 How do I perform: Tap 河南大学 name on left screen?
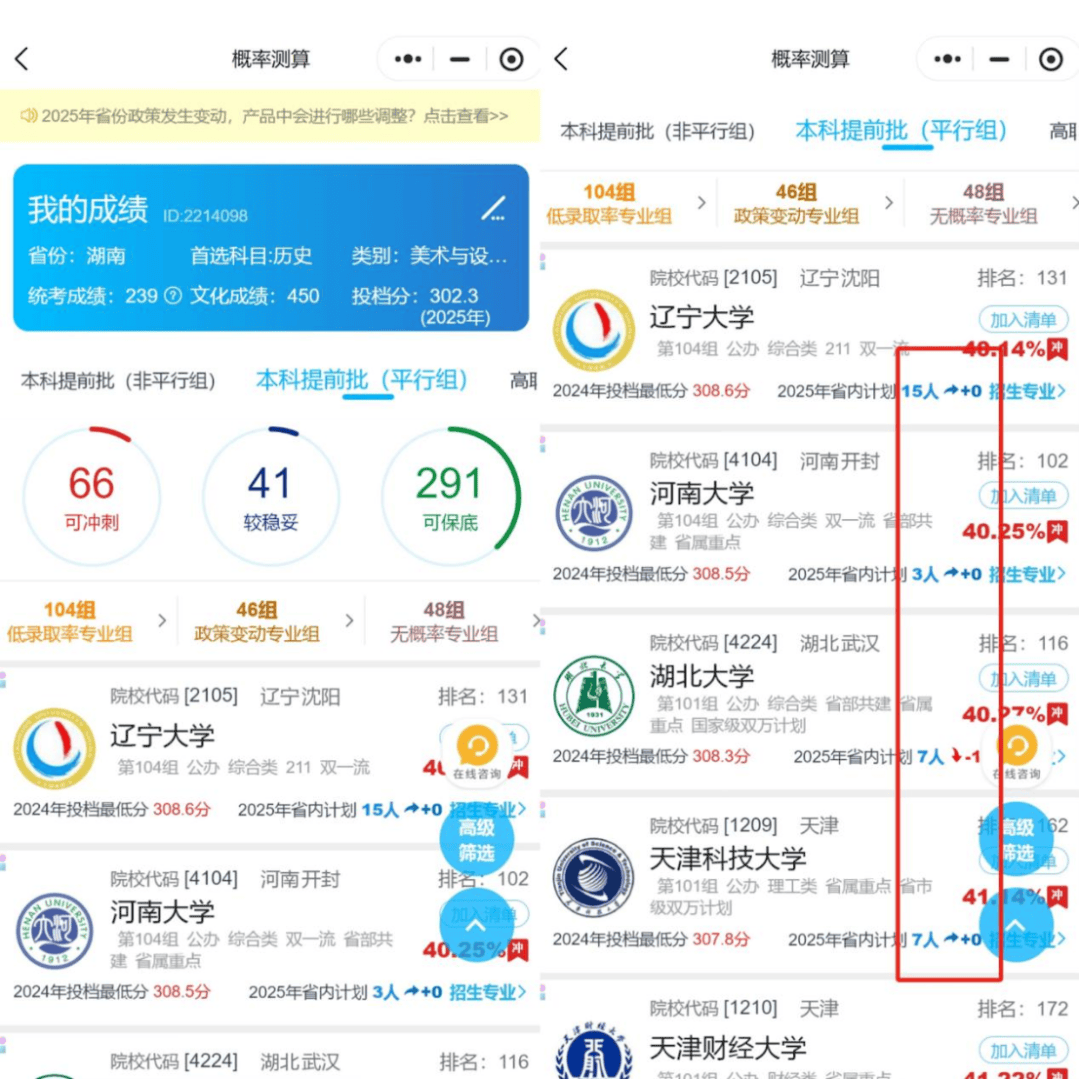tap(163, 912)
